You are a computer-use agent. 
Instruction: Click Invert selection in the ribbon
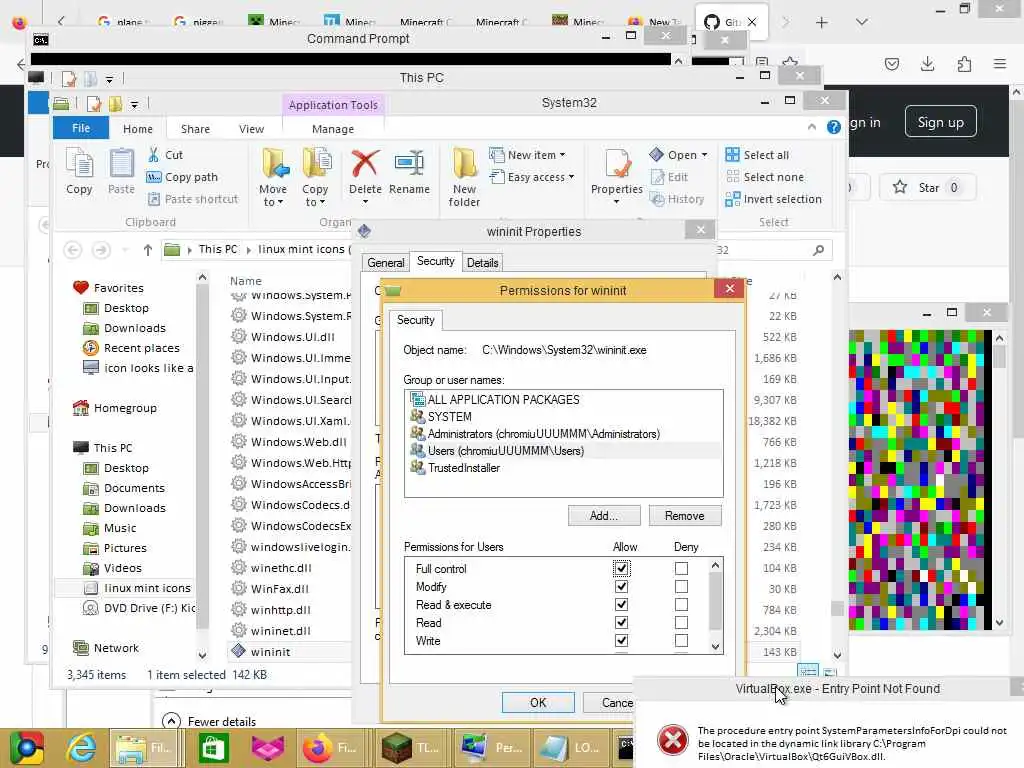click(774, 199)
